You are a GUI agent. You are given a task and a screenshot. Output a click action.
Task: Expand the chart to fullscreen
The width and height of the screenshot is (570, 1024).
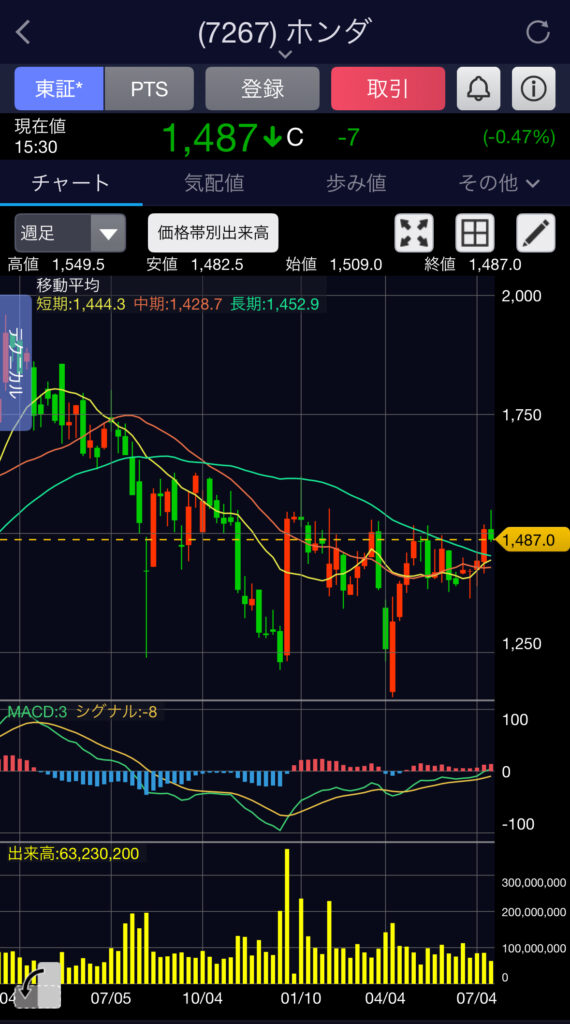(x=414, y=232)
